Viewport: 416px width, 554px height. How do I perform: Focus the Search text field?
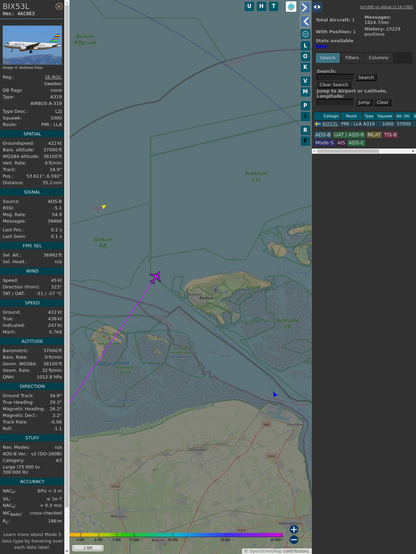[335, 77]
